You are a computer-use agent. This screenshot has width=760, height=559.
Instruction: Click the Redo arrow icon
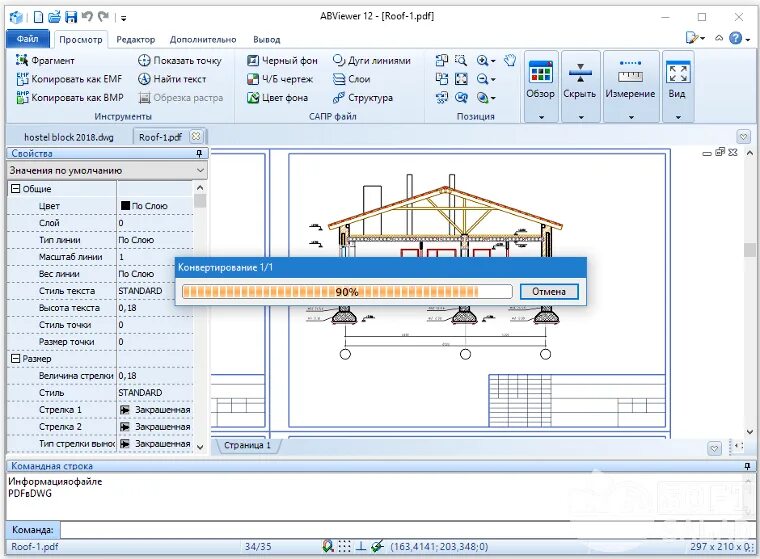tap(103, 17)
